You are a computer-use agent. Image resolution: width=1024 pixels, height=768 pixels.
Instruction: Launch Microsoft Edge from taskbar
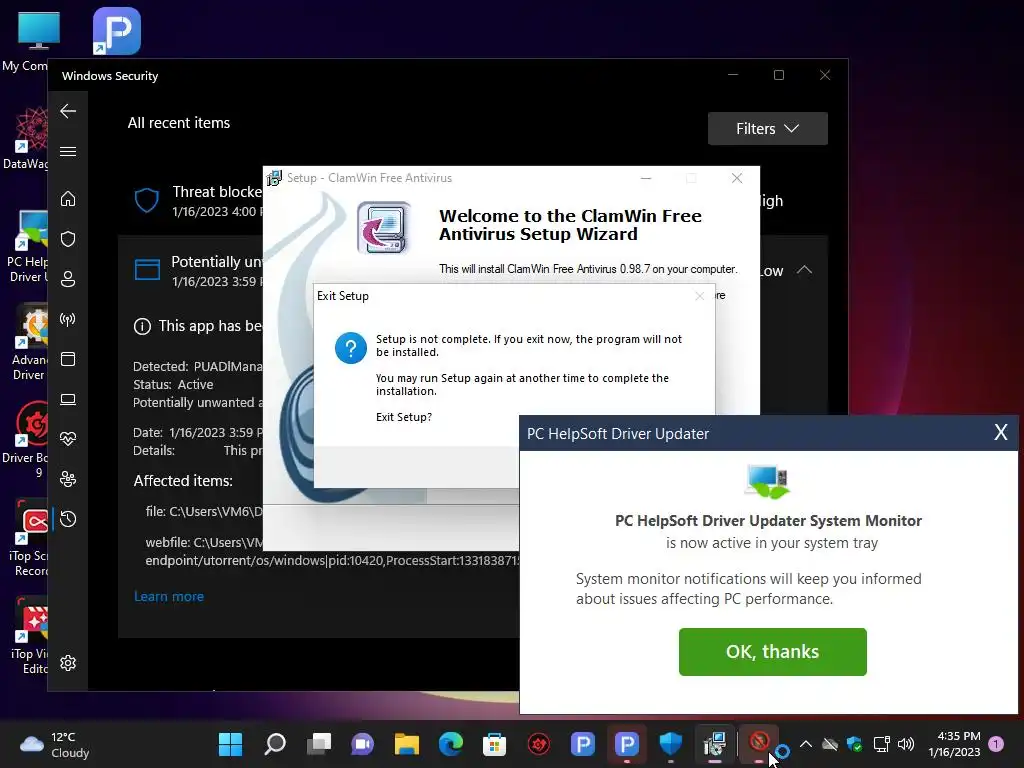(x=451, y=744)
